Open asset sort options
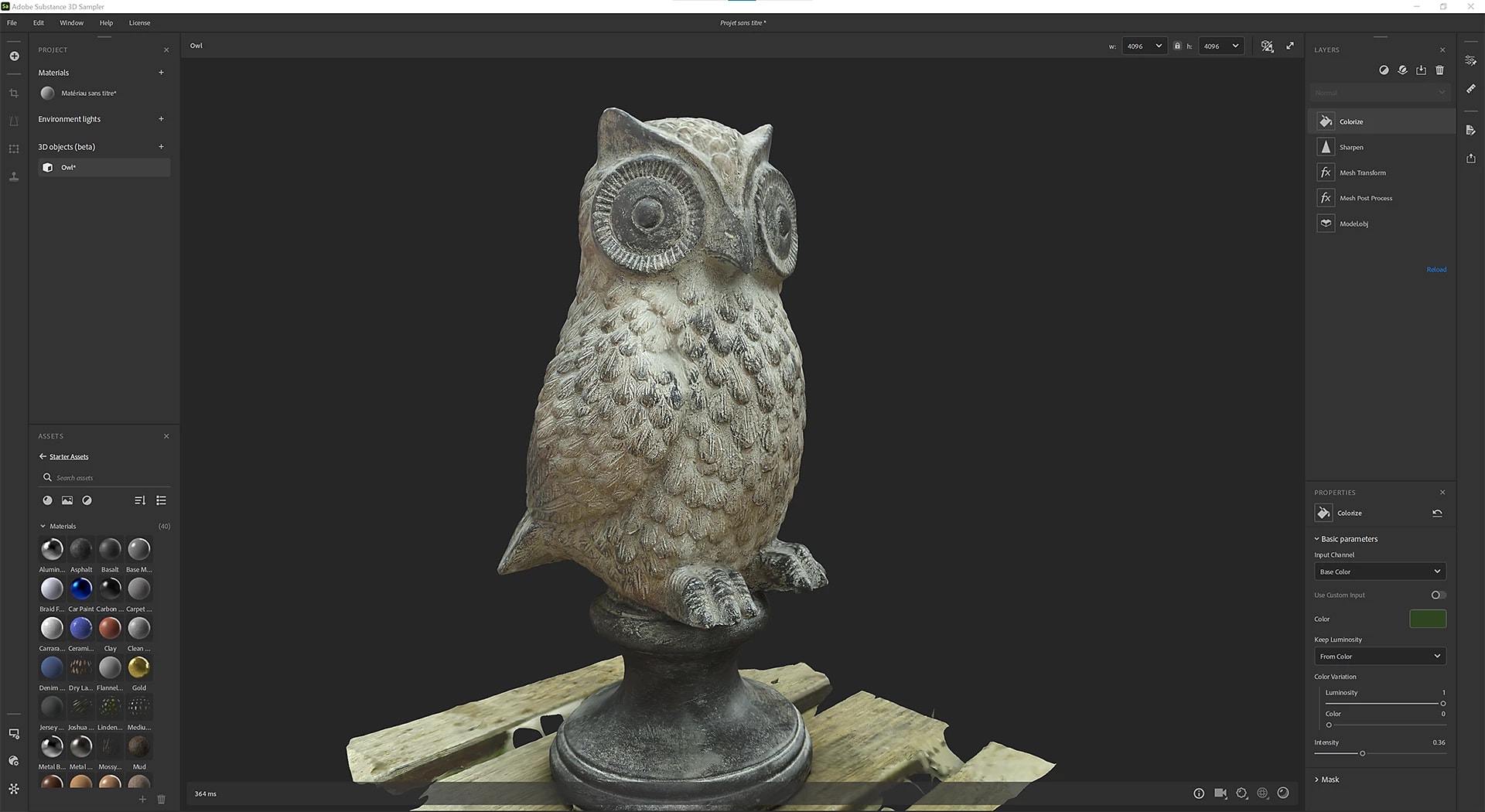The width and height of the screenshot is (1485, 812). (140, 500)
